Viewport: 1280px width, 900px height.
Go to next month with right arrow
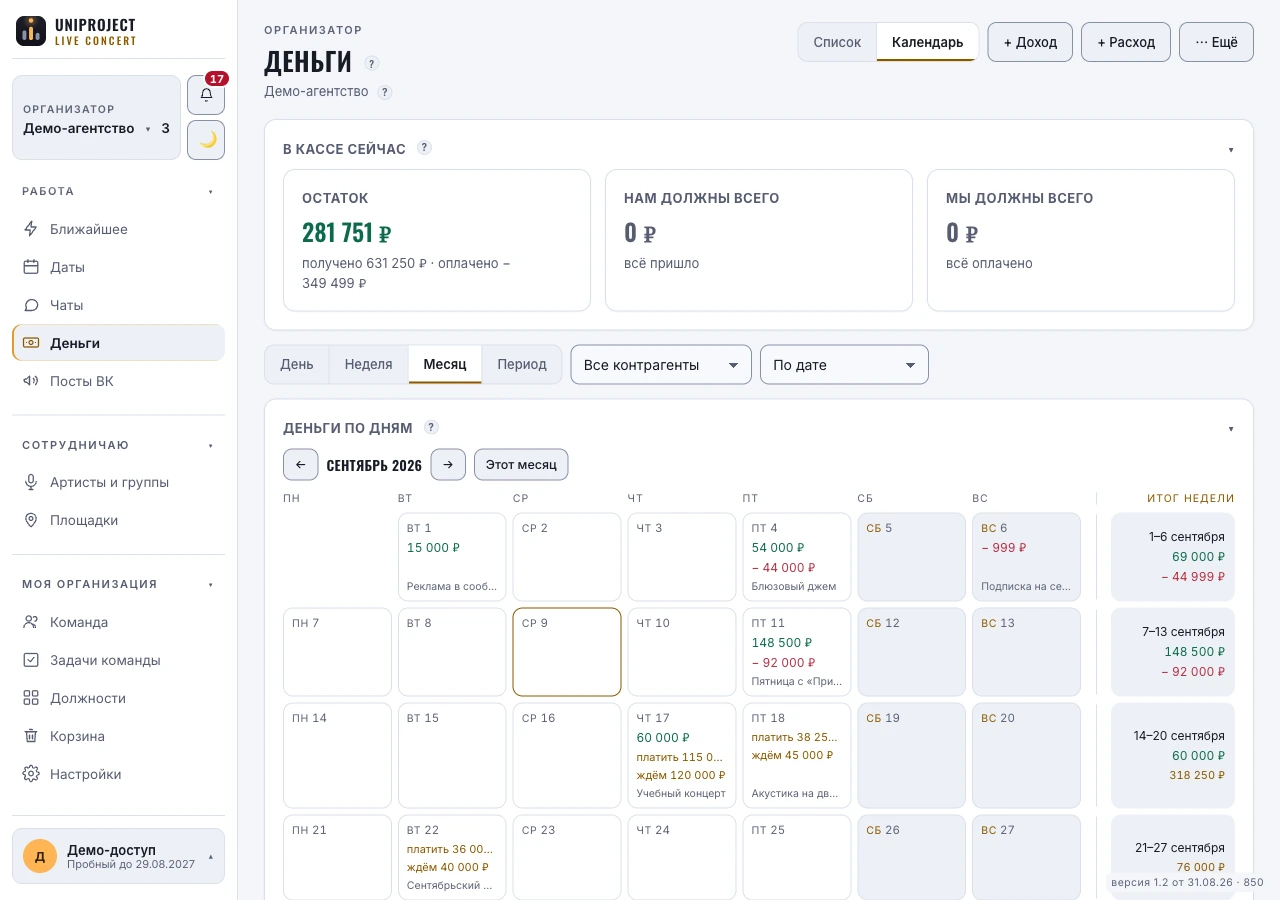click(448, 465)
